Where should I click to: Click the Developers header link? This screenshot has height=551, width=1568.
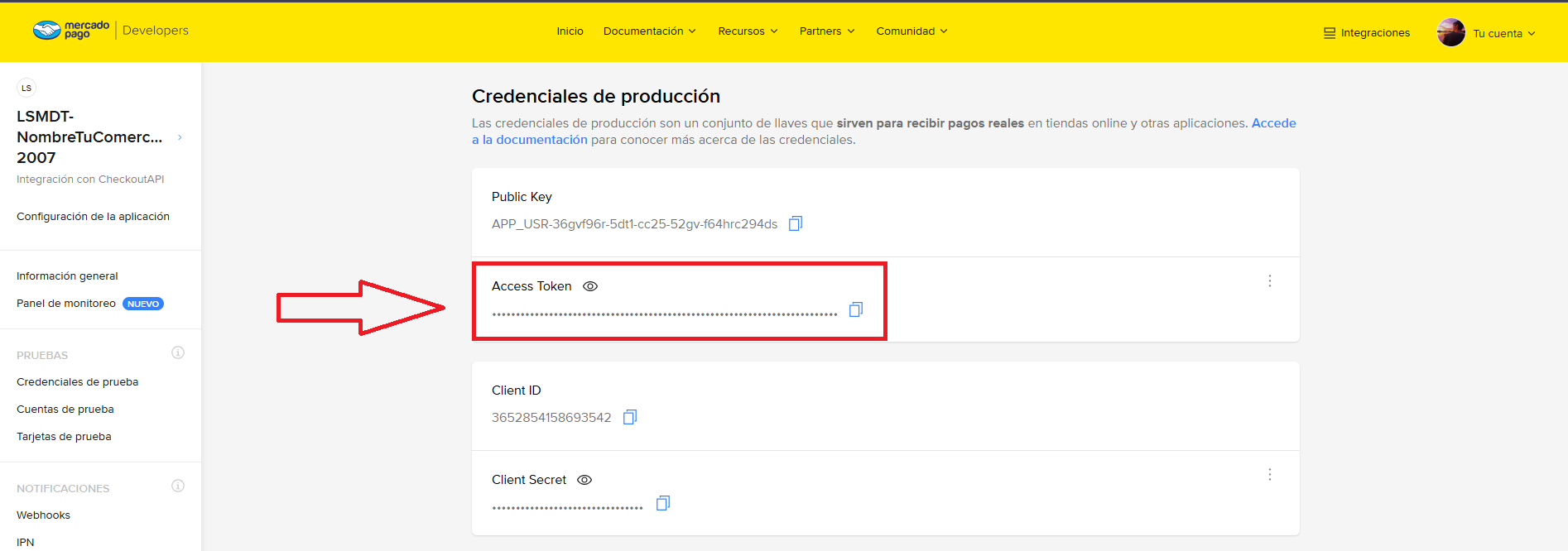coord(156,31)
